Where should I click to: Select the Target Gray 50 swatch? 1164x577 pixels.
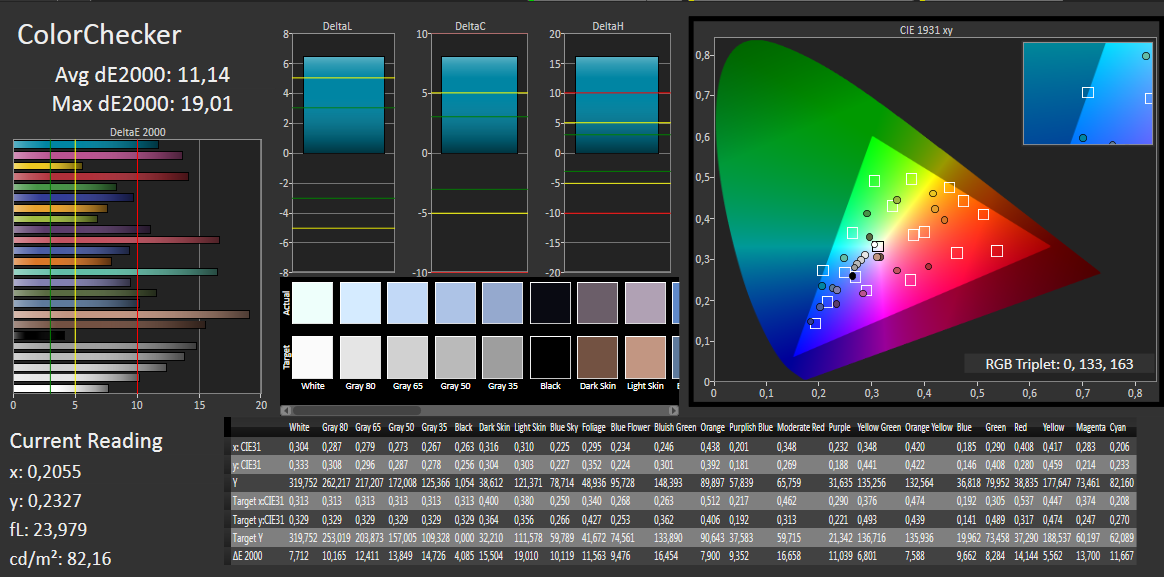coord(455,356)
